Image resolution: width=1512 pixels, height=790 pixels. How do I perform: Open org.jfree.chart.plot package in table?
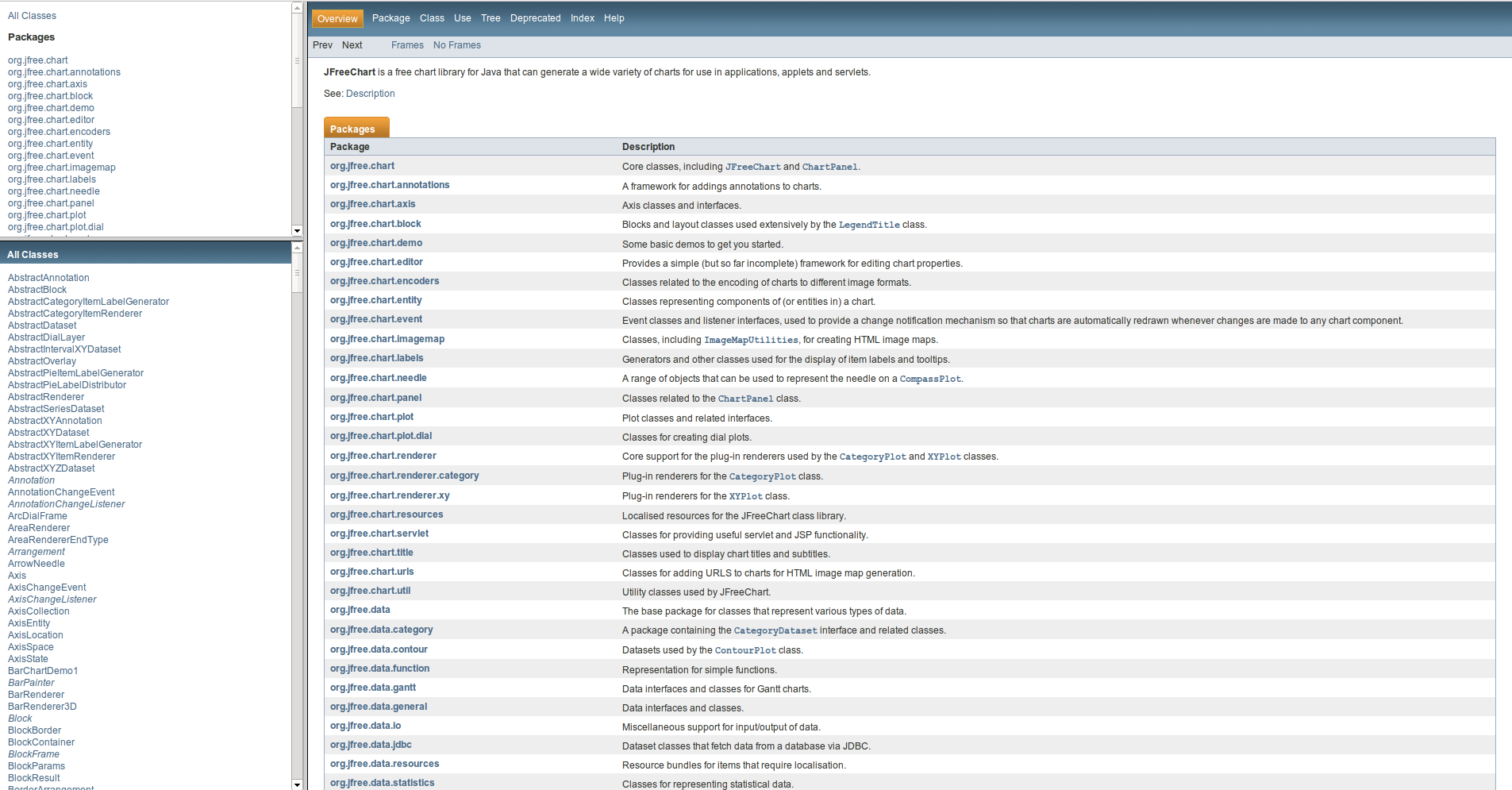(x=371, y=417)
